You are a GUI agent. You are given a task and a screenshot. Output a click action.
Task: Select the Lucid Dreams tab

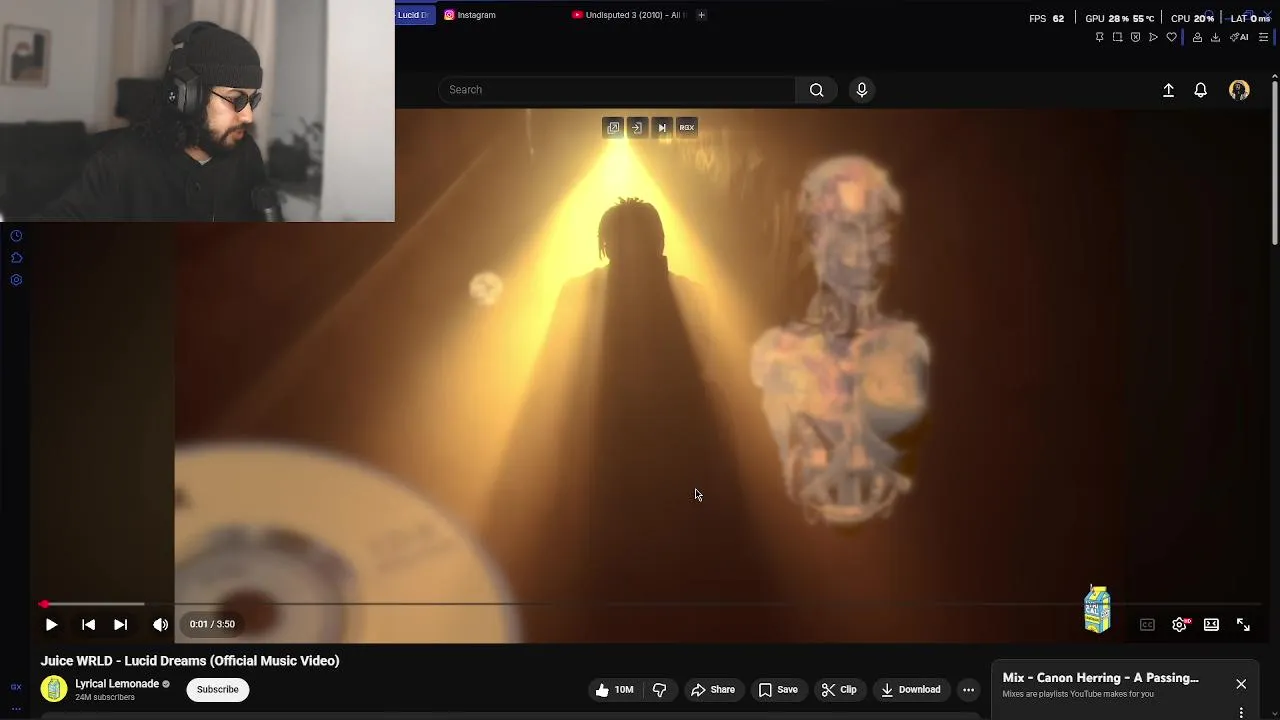[x=414, y=15]
